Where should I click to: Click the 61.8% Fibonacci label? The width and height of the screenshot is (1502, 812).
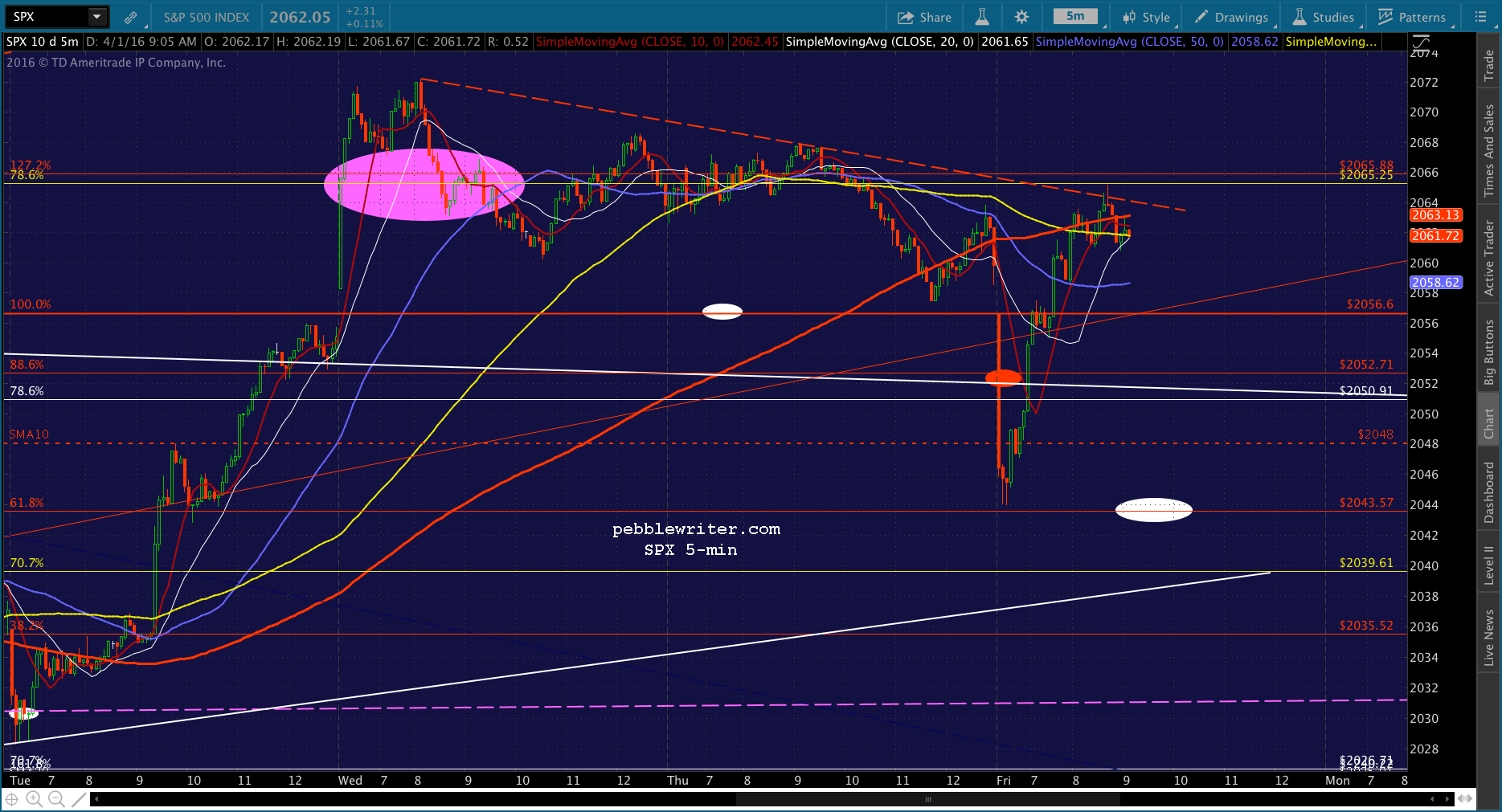(27, 503)
